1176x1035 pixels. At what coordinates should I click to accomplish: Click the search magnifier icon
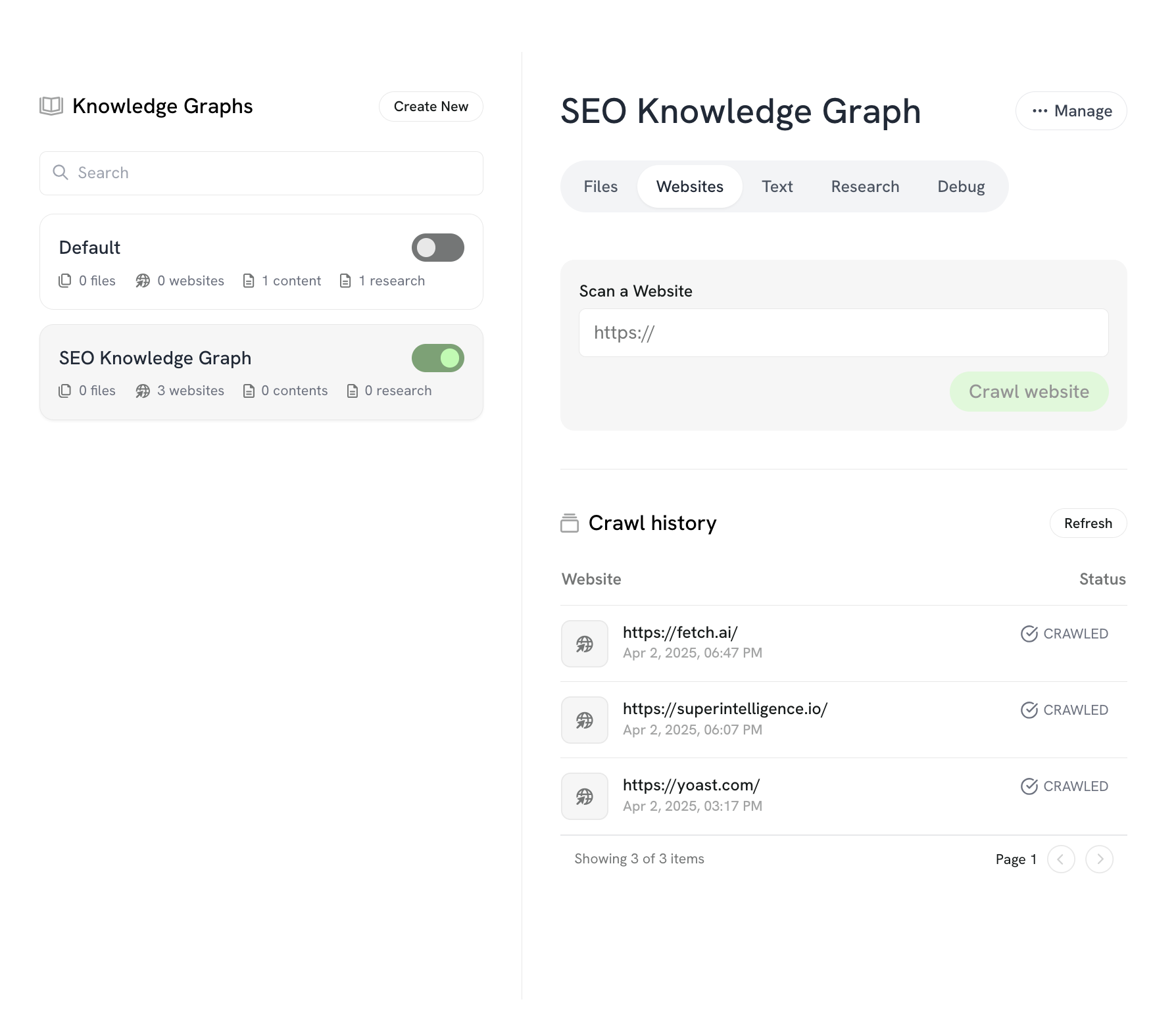click(61, 172)
